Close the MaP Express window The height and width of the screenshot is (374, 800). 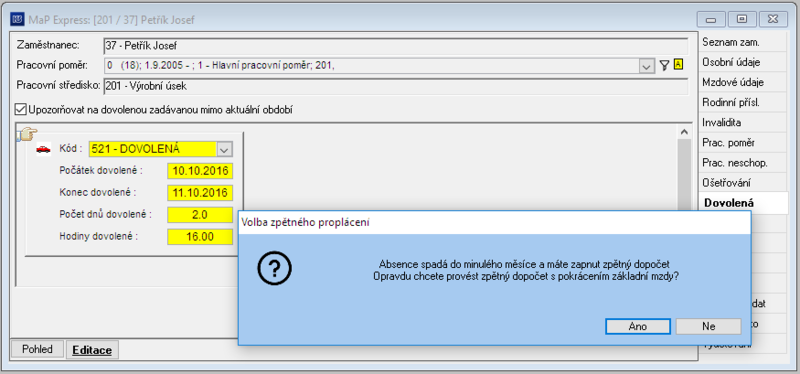click(x=773, y=20)
